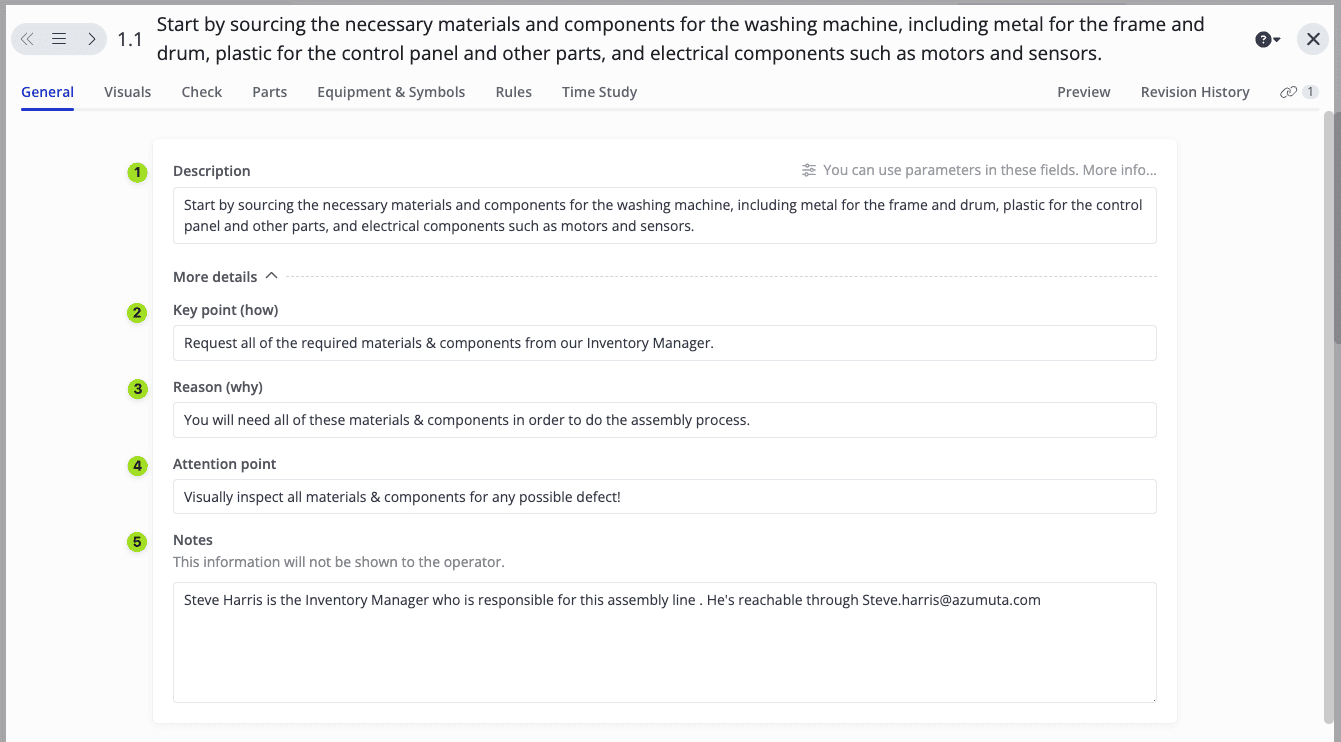Image resolution: width=1341 pixels, height=742 pixels.
Task: Click More info parameters link
Action: (x=1119, y=170)
